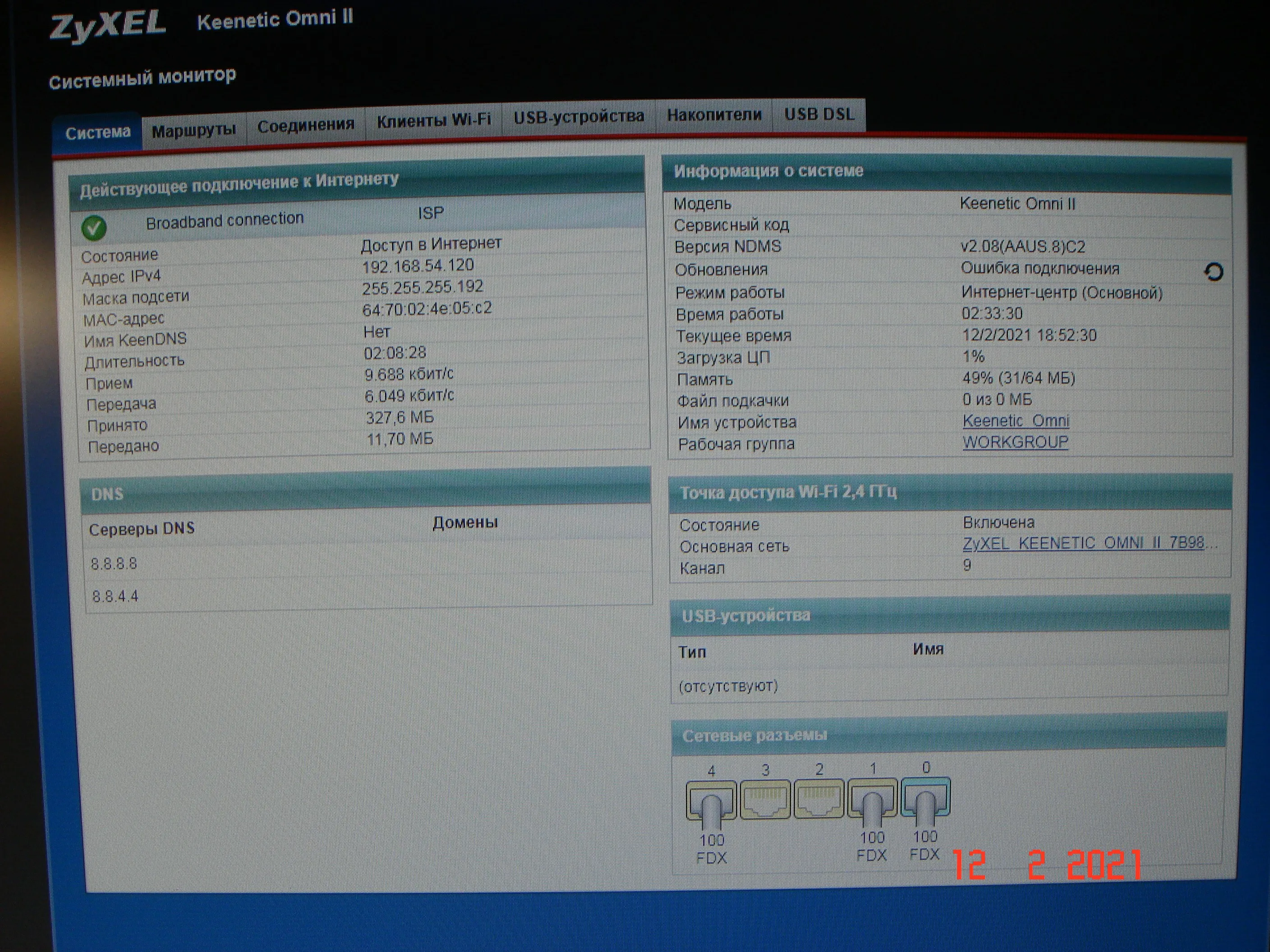This screenshot has height=952, width=1270.
Task: Click network port 3 icon
Action: [x=765, y=798]
